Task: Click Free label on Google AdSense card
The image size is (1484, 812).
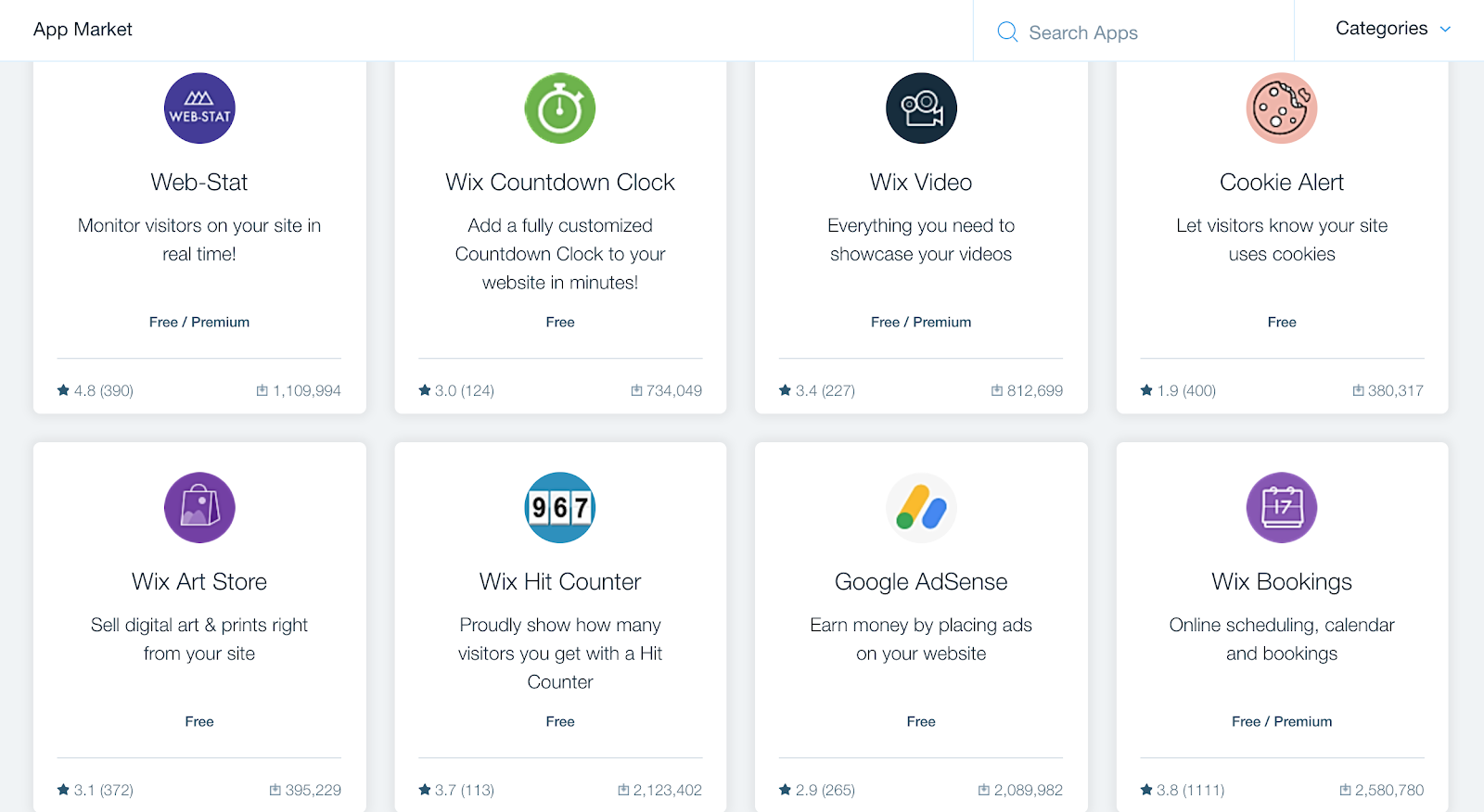Action: [x=921, y=721]
